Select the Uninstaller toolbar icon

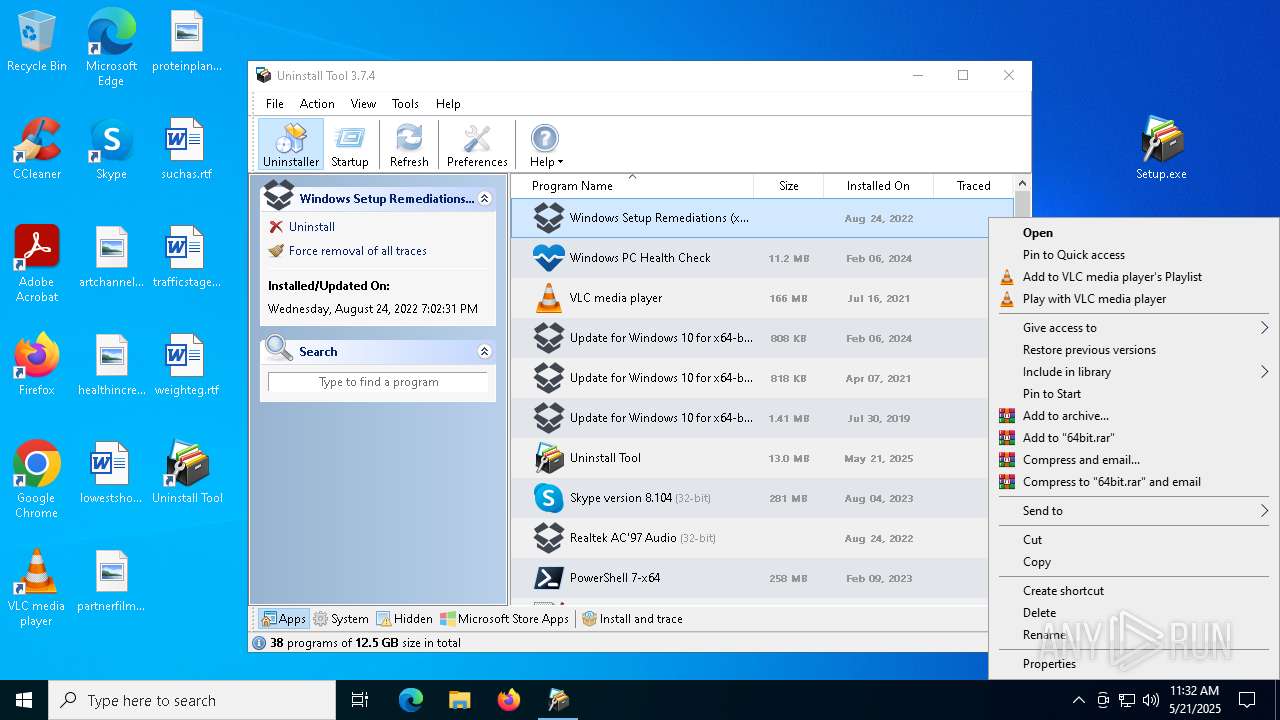[291, 145]
